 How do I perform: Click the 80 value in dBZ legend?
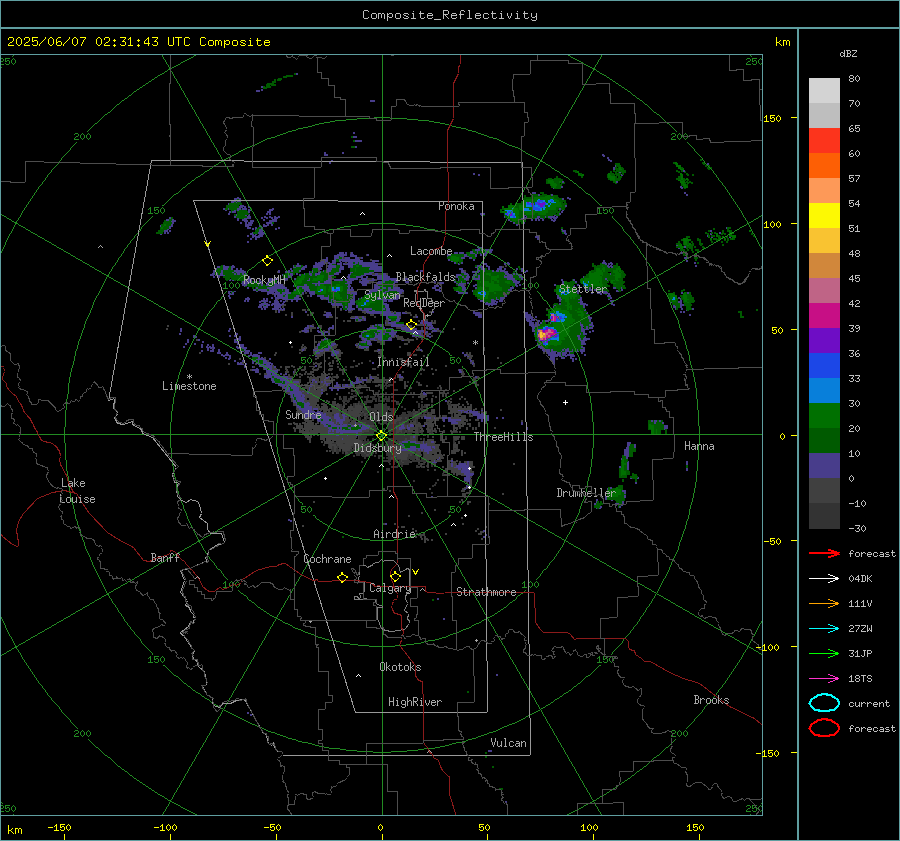(854, 79)
